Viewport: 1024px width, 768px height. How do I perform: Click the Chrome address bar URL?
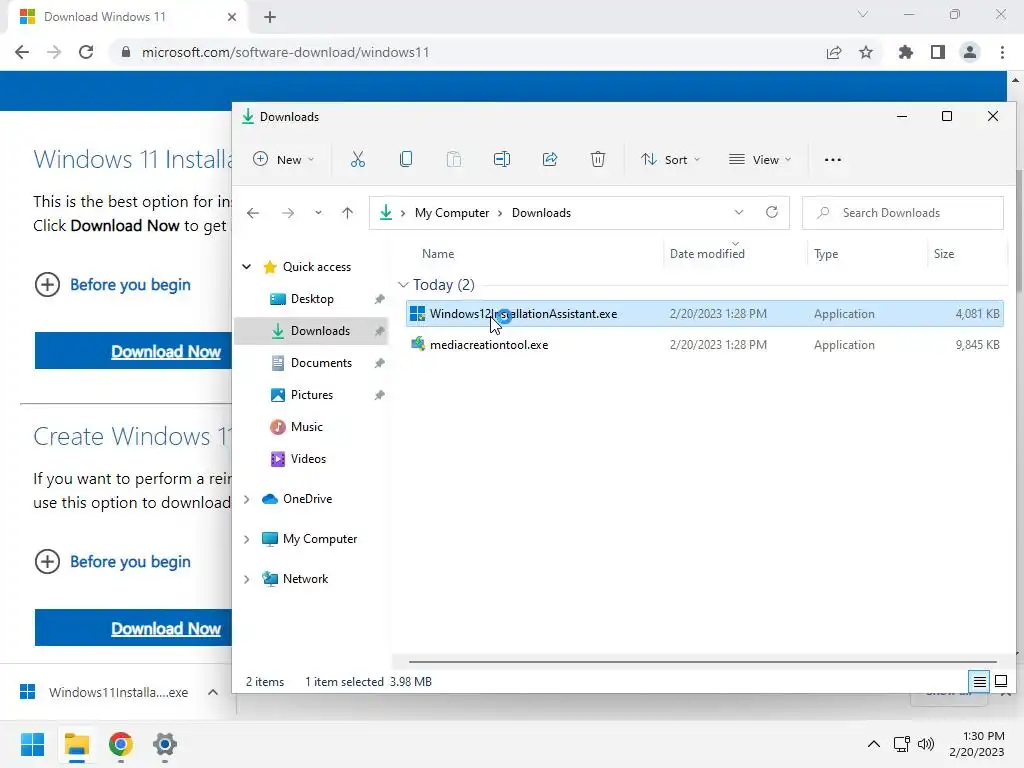(285, 52)
